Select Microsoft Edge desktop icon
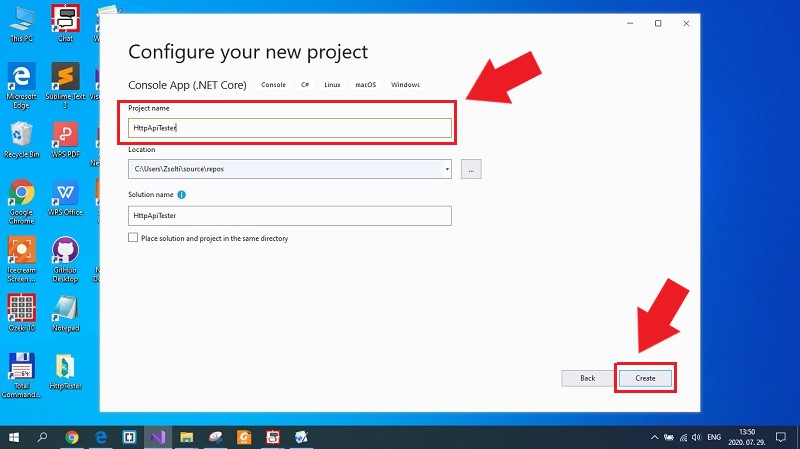 [21, 86]
